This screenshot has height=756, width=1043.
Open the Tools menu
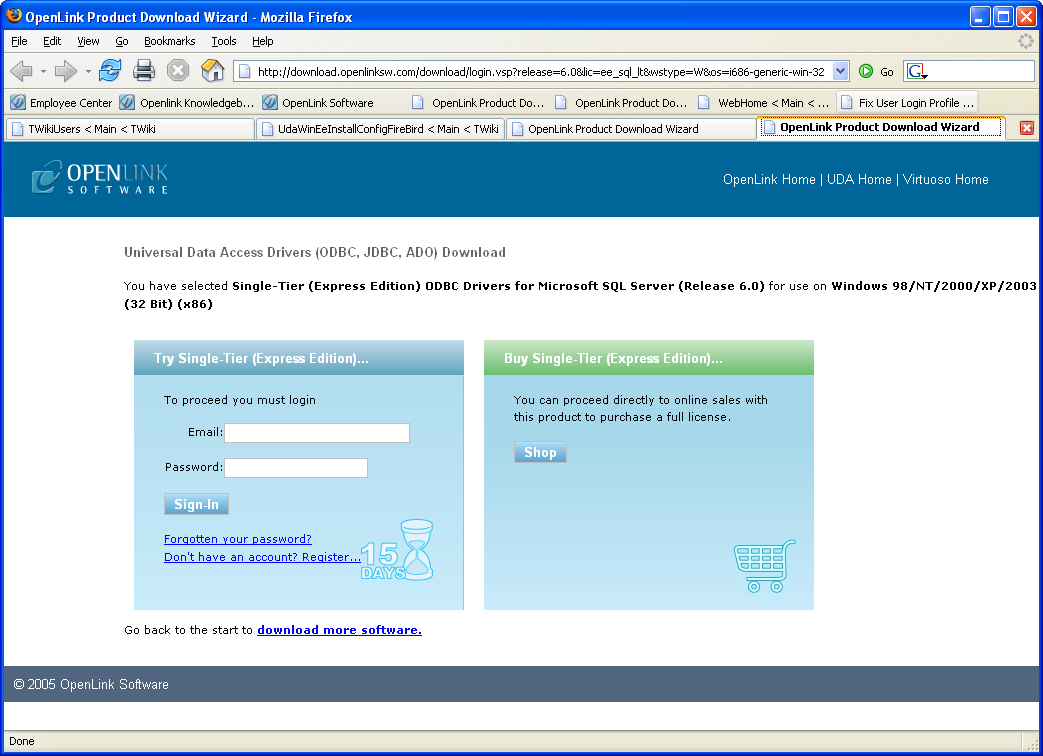pyautogui.click(x=224, y=41)
